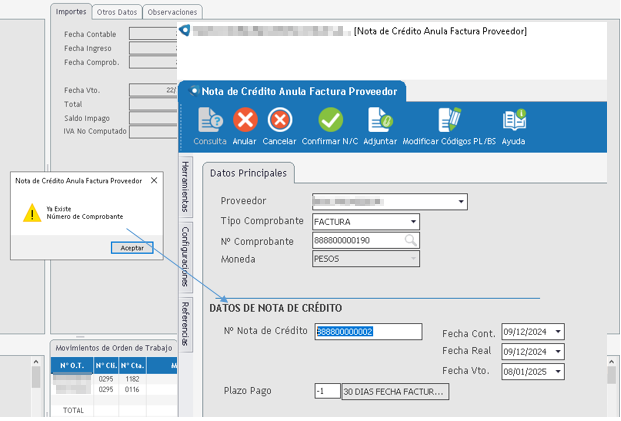
Task: Switch to the Otros Datos tab
Action: (116, 12)
